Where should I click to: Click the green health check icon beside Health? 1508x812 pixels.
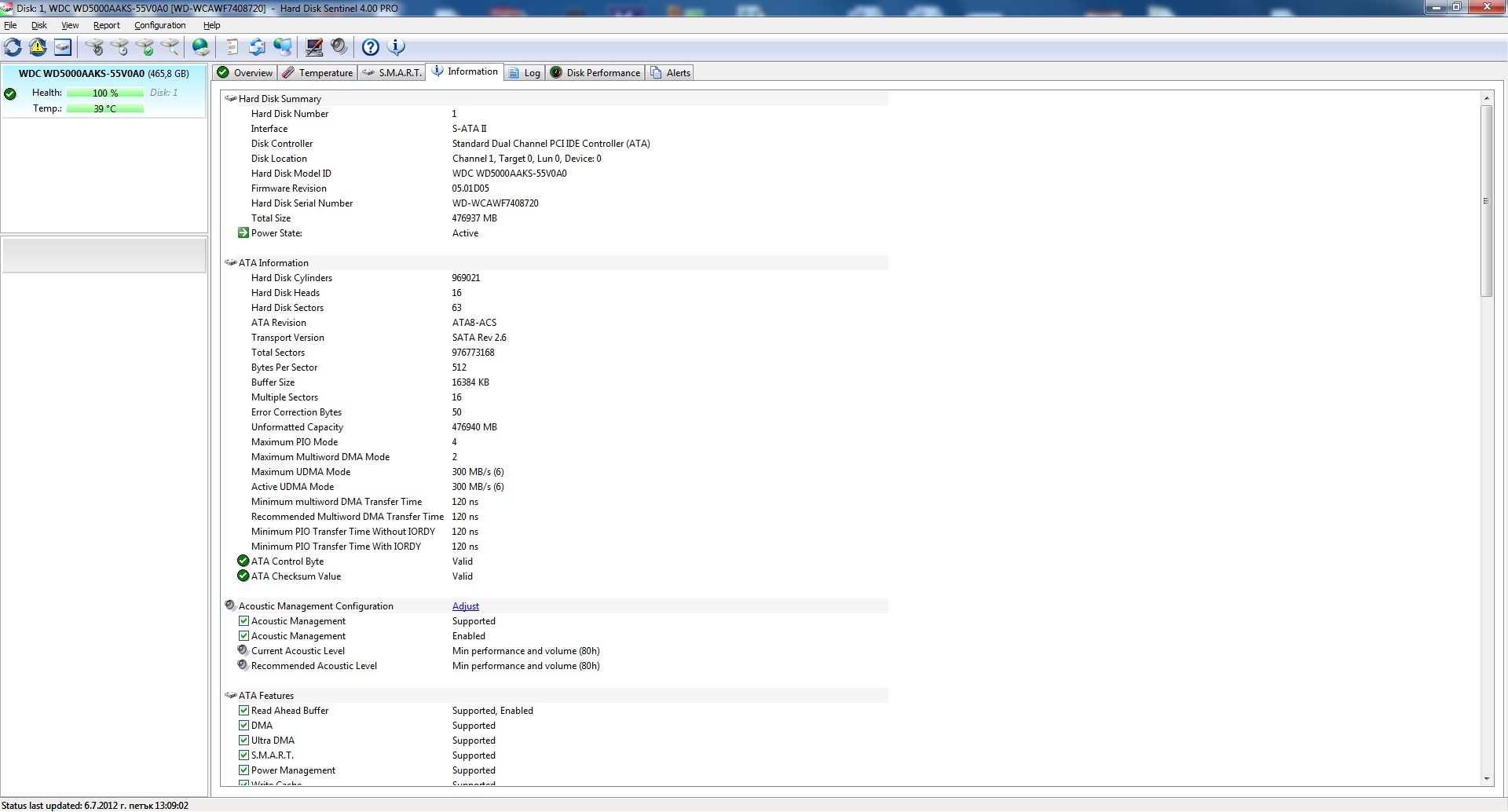pyautogui.click(x=10, y=94)
